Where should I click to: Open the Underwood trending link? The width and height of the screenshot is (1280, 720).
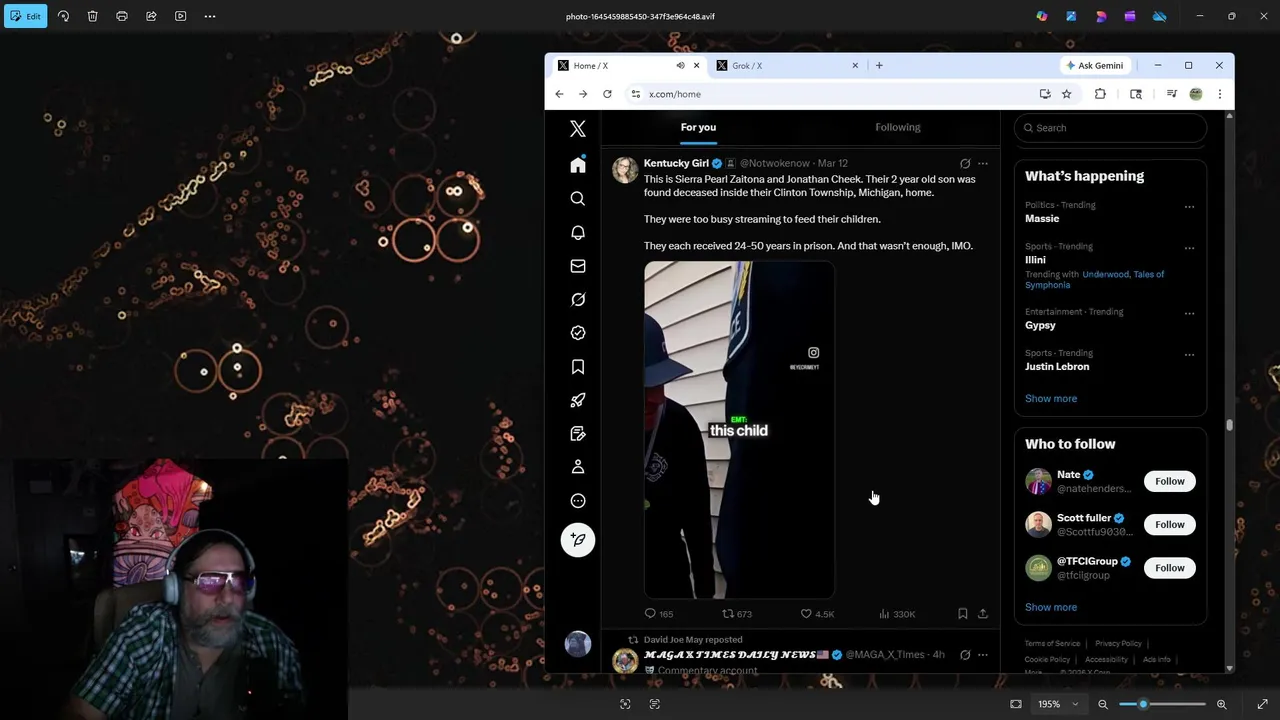click(x=1105, y=274)
